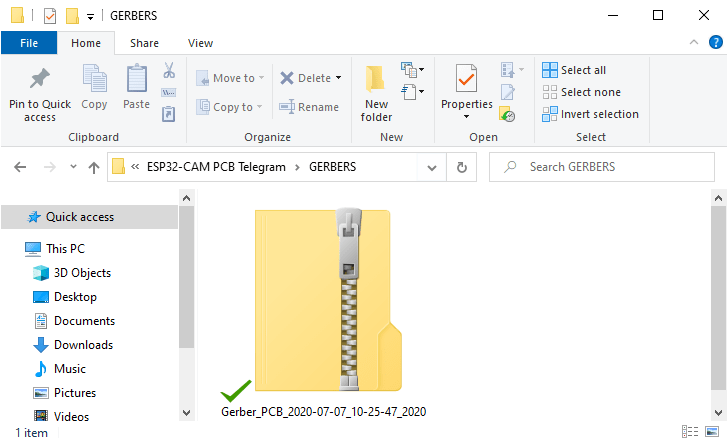Click the Back navigation arrow

click(x=20, y=167)
